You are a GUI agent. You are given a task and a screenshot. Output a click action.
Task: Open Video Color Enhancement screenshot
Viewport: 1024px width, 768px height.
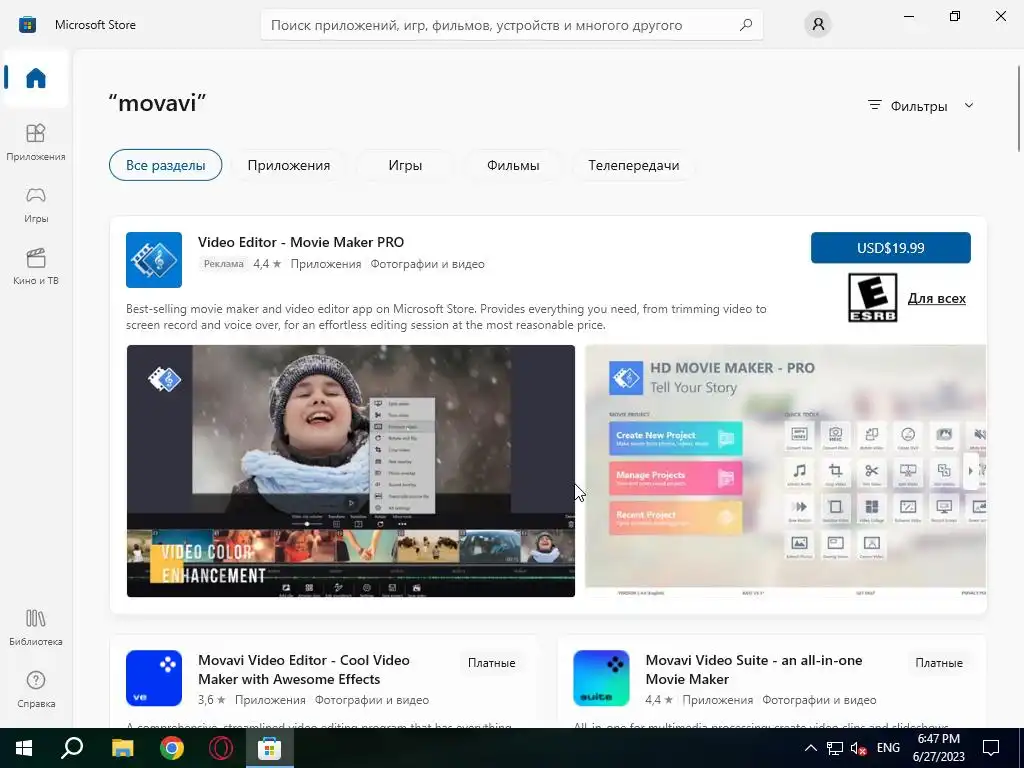(x=351, y=471)
